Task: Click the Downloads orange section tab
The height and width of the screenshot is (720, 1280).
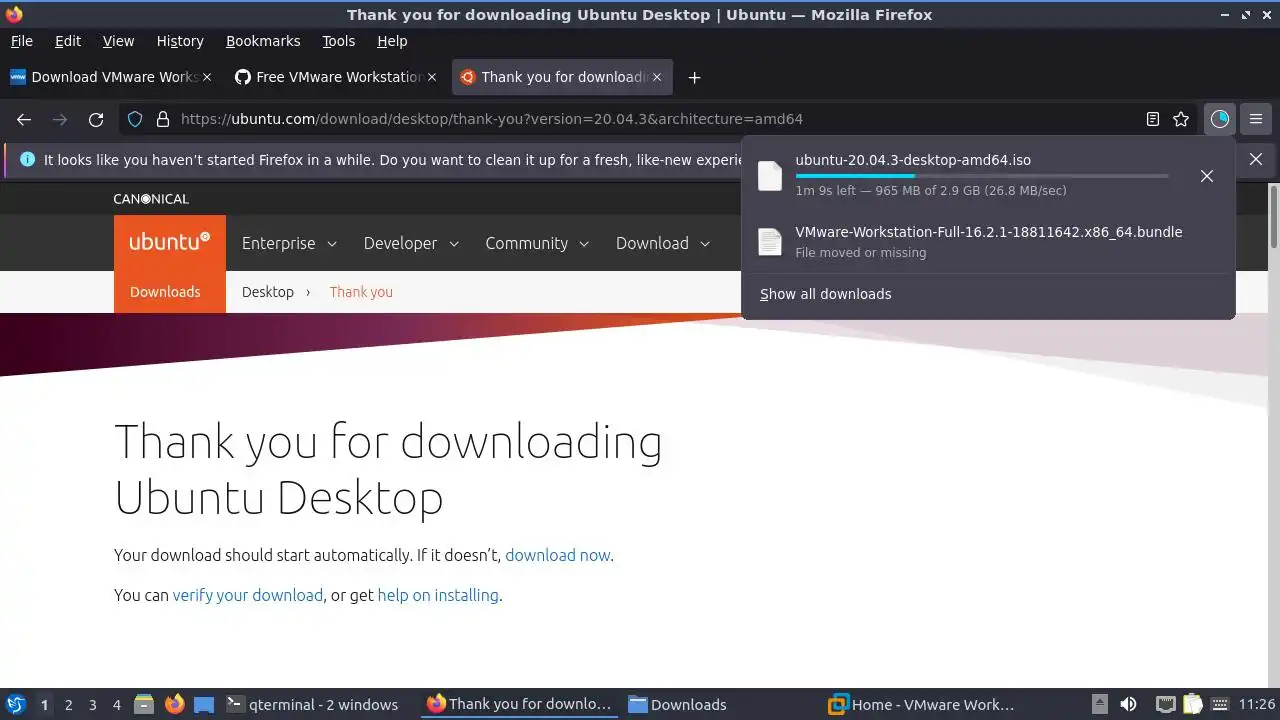Action: click(x=165, y=292)
